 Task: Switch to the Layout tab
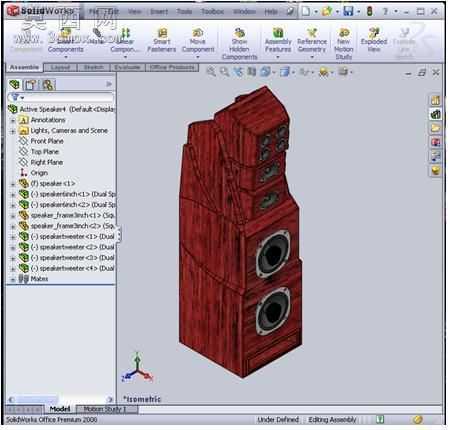(60, 68)
